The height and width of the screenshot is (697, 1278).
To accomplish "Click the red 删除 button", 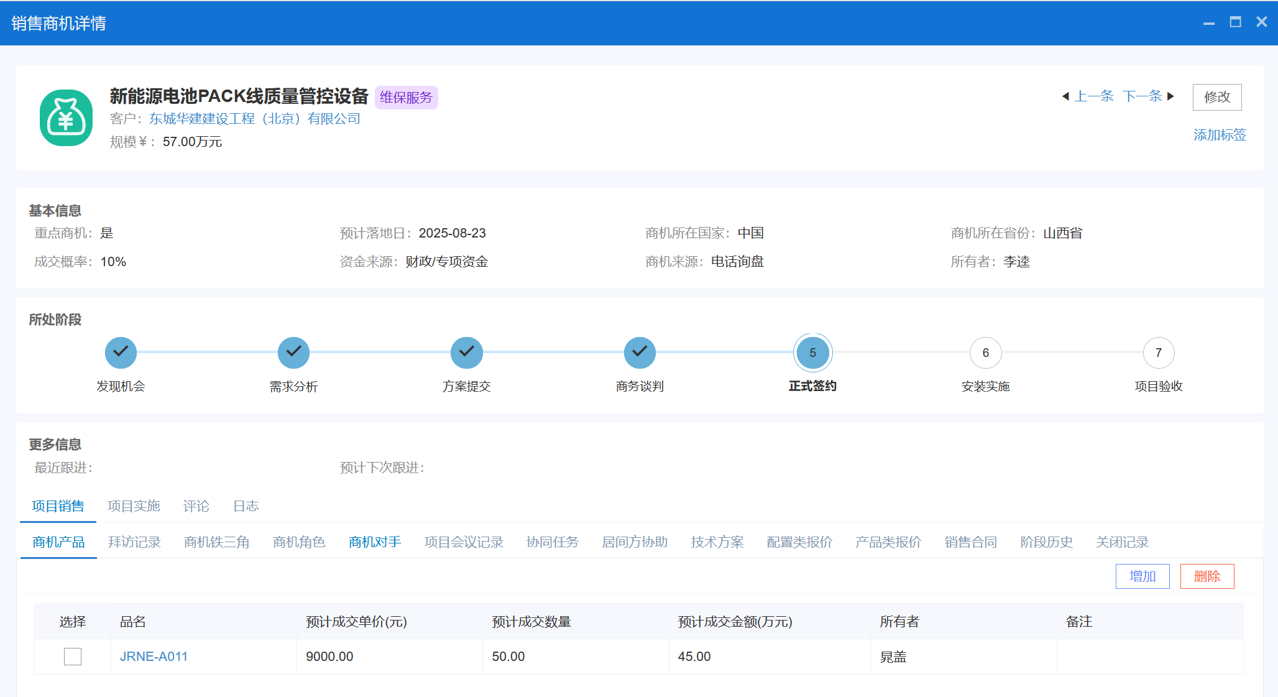I will tap(1207, 576).
